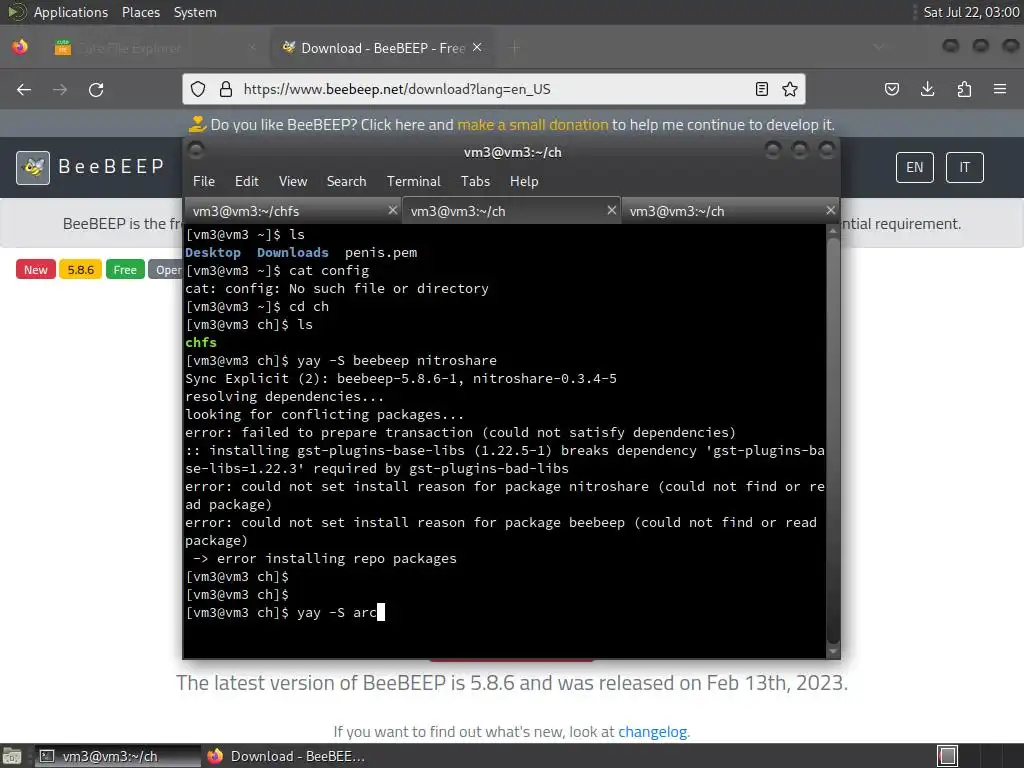Click penis.pem file name in terminal
The image size is (1024, 768).
(381, 253)
